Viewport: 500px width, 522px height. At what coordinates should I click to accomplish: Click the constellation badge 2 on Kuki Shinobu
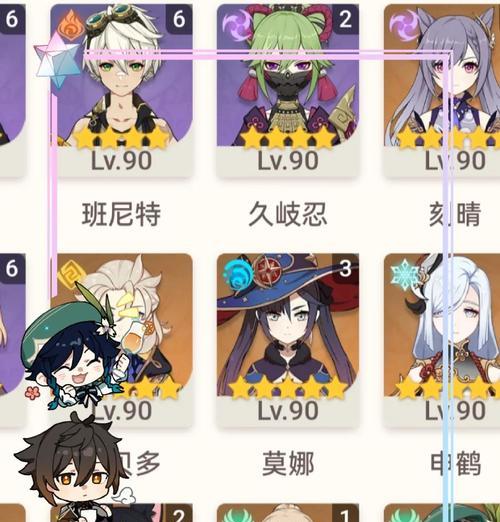(x=346, y=19)
